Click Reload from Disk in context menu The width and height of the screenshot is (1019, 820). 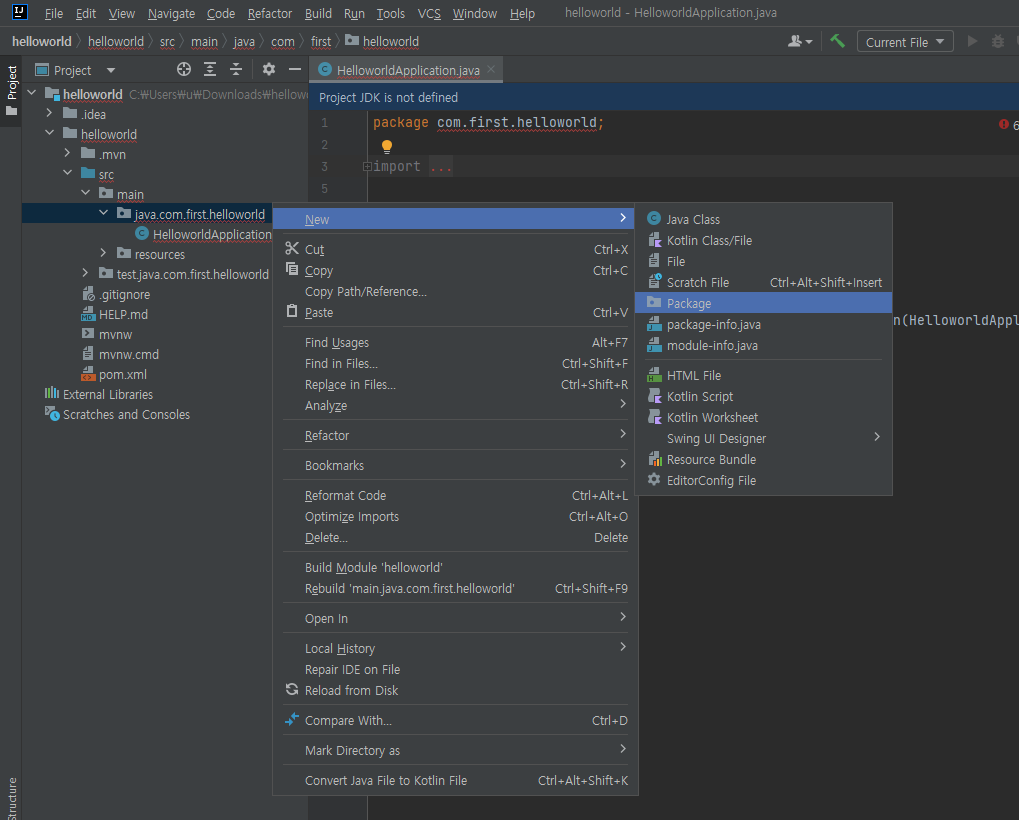tap(456, 691)
